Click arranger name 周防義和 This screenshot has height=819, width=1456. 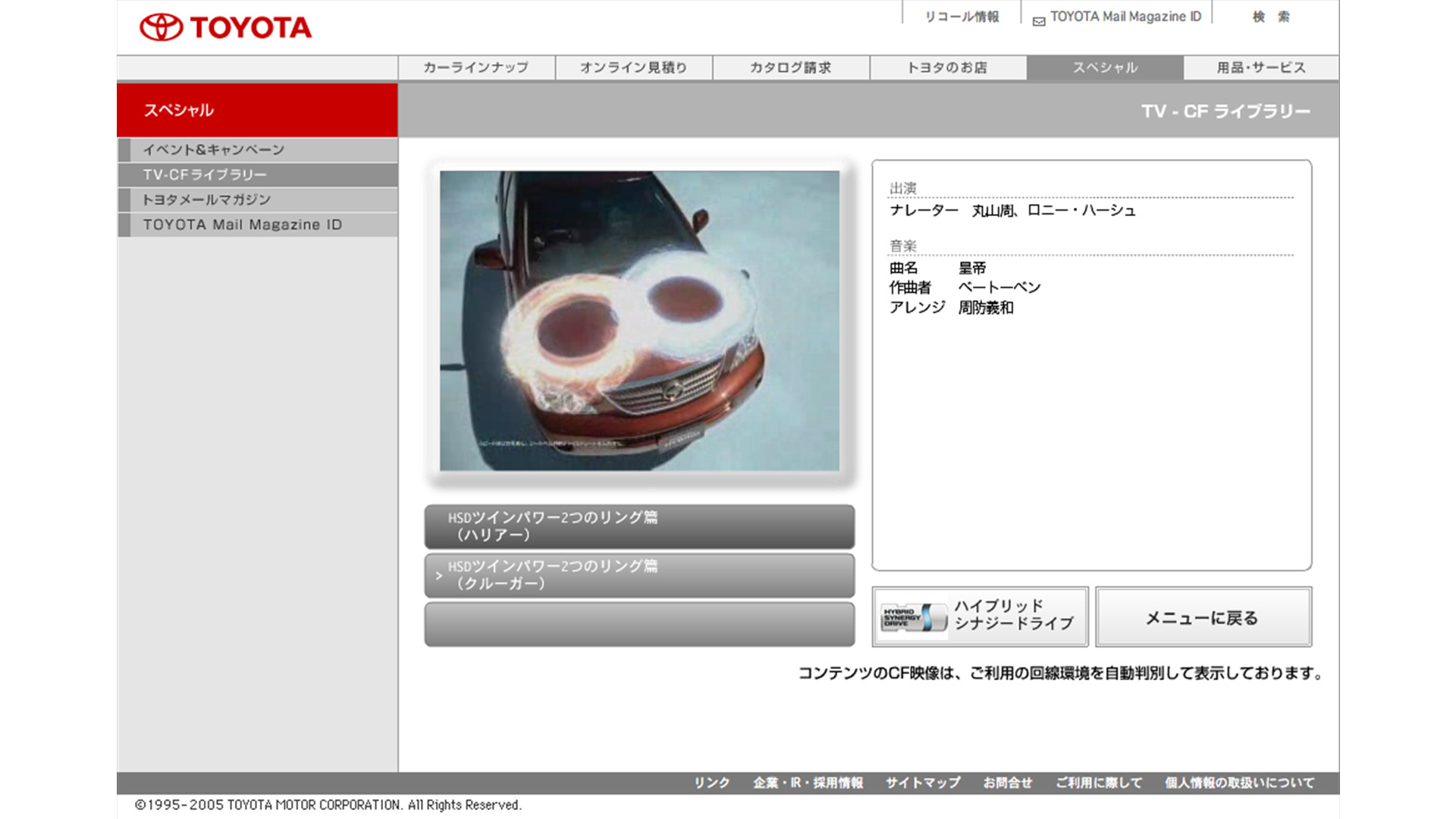pos(986,307)
